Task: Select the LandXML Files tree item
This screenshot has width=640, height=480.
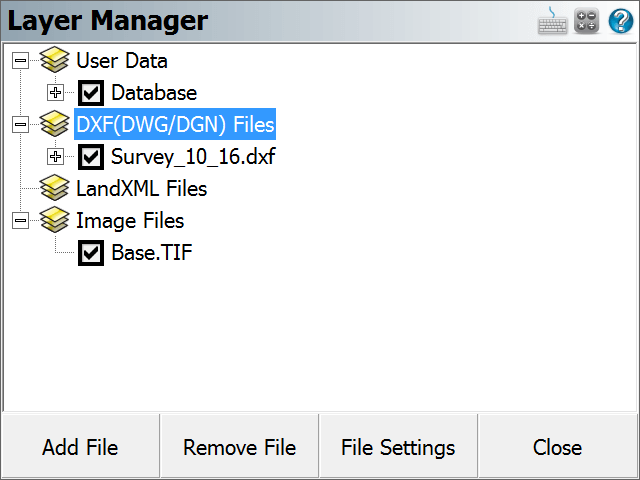Action: (142, 189)
